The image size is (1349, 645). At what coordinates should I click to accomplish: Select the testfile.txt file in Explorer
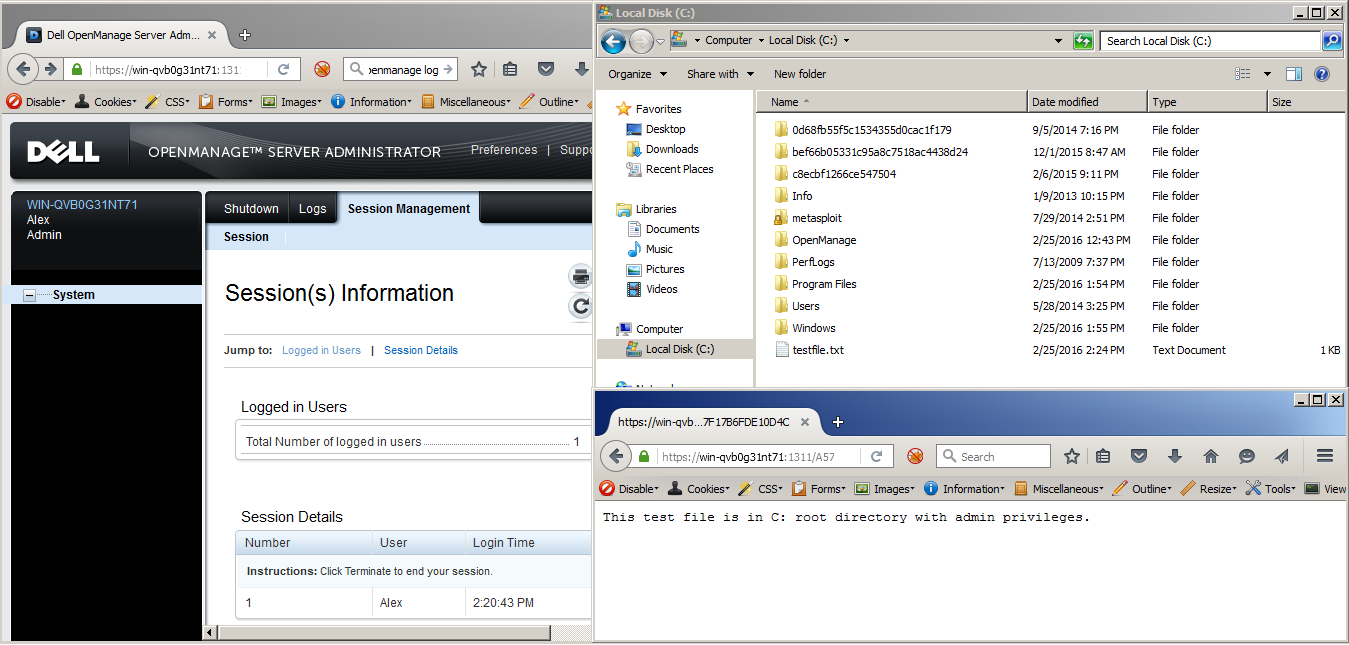click(818, 350)
